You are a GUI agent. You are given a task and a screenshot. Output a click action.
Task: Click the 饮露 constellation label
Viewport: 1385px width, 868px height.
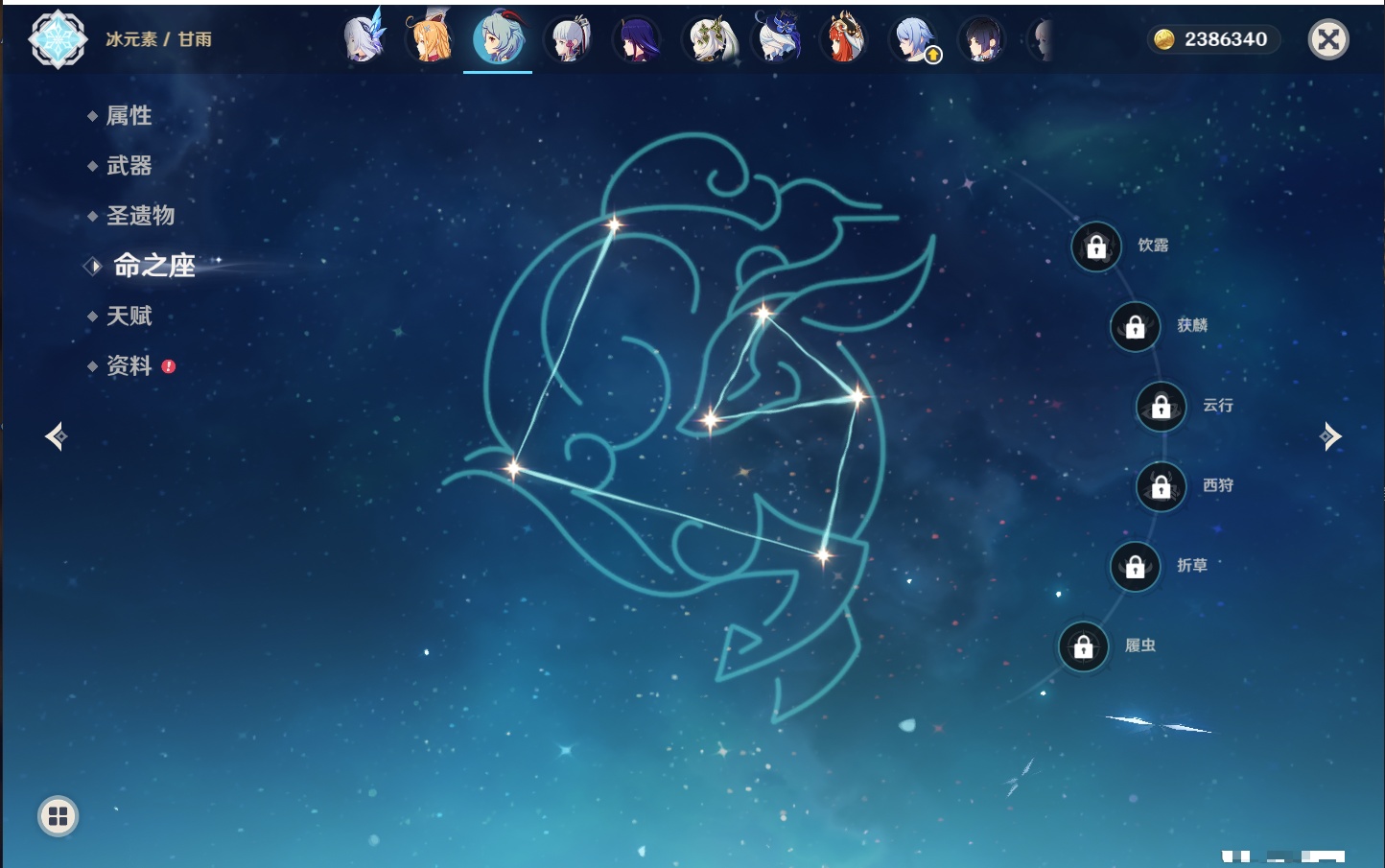(x=1153, y=246)
